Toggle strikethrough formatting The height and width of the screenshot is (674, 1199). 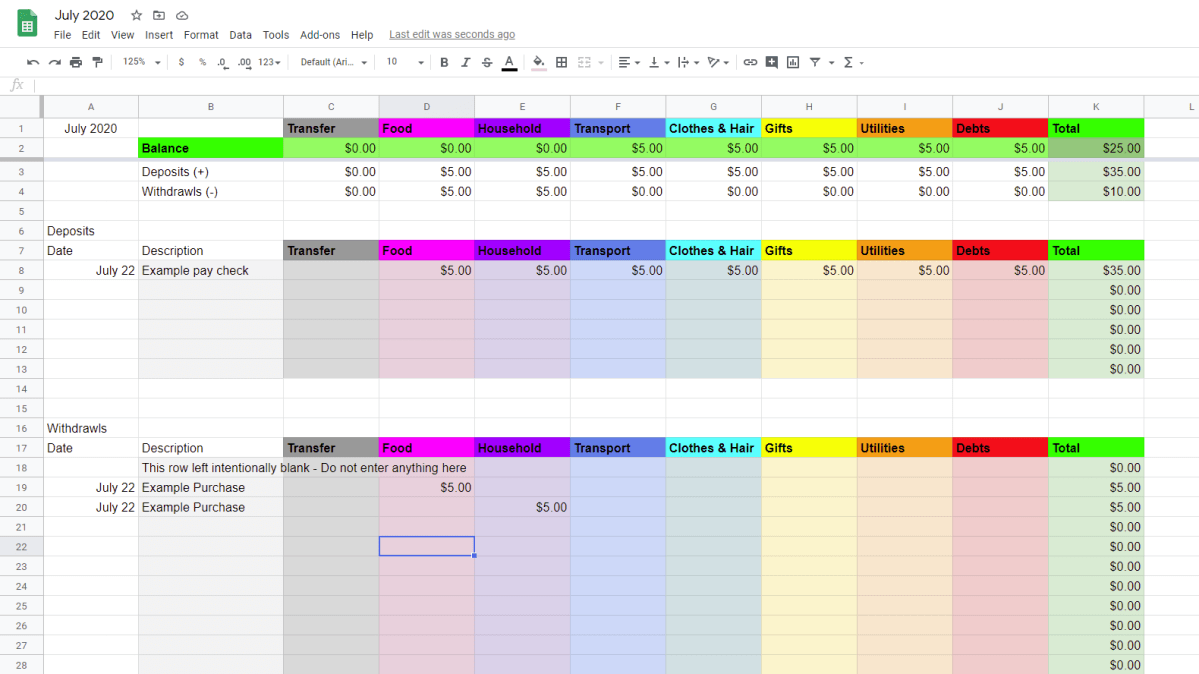(486, 62)
